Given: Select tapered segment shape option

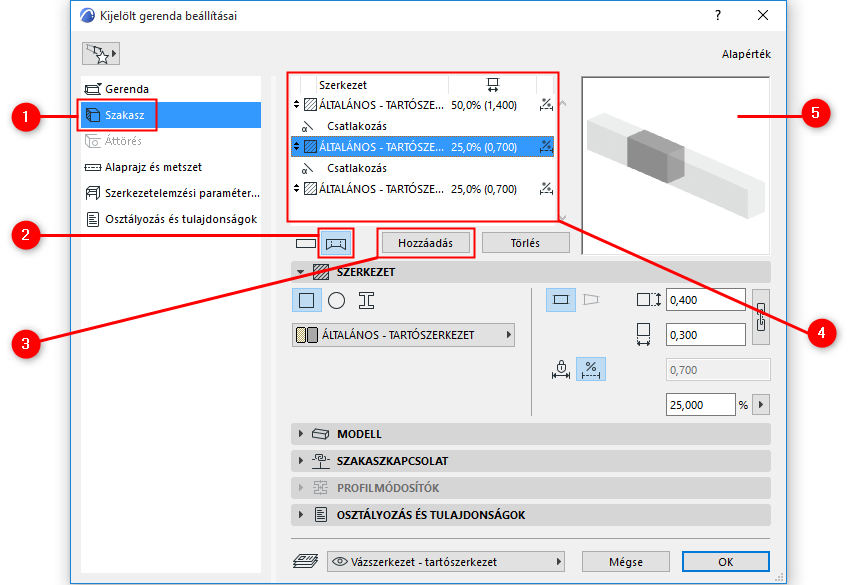Looking at the screenshot, I should click(591, 300).
